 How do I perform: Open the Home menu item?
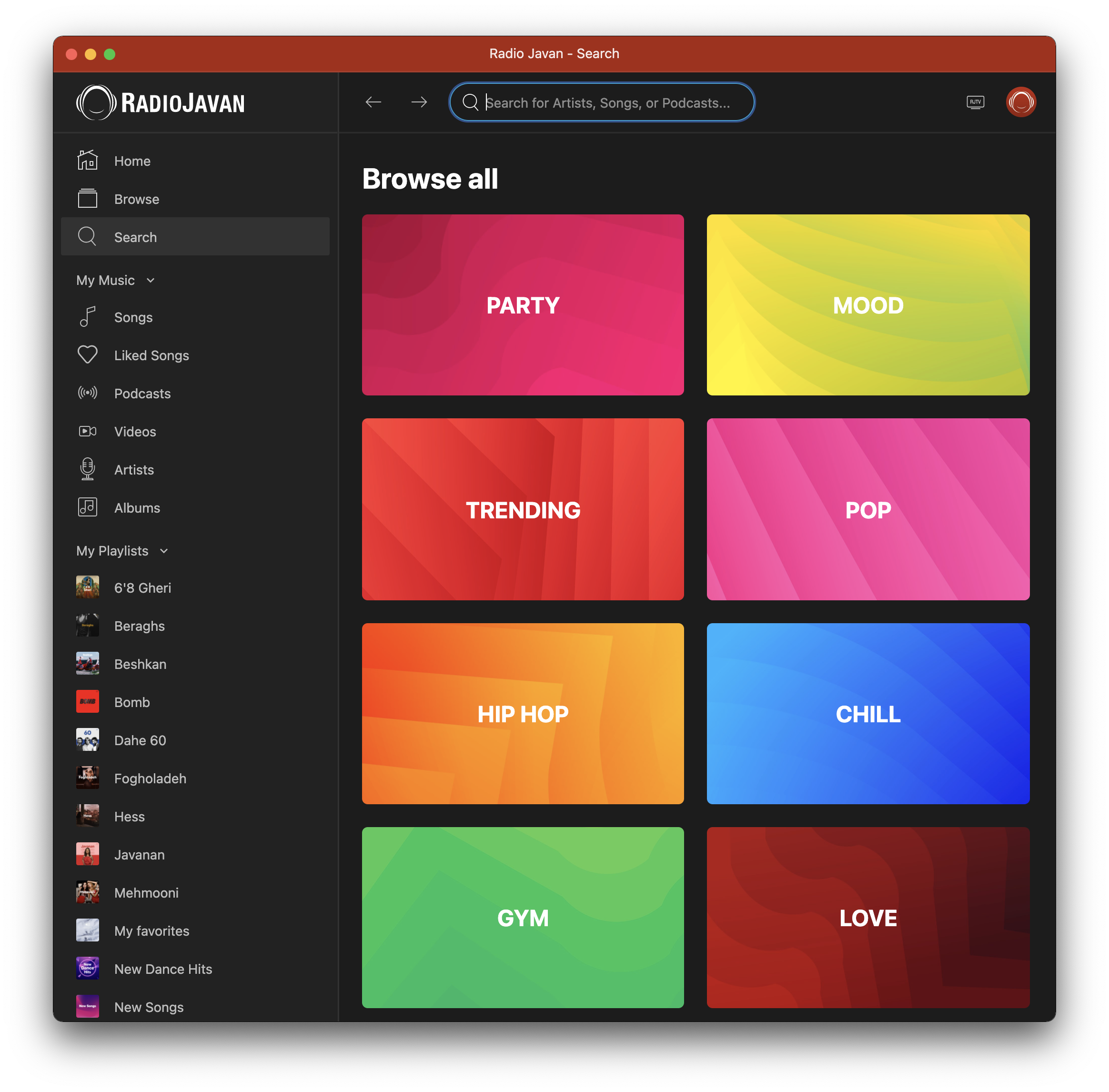pyautogui.click(x=195, y=161)
